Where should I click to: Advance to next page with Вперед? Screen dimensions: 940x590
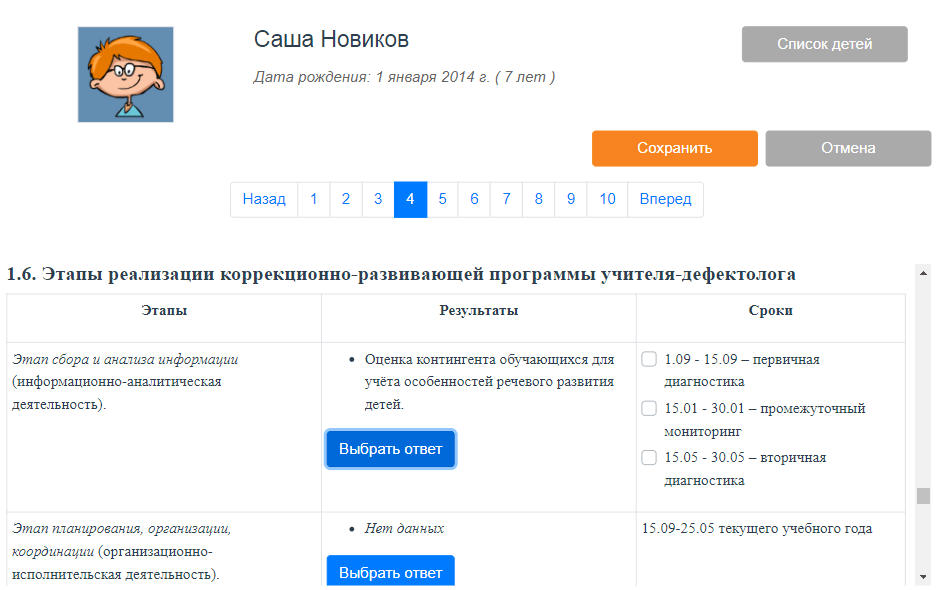665,199
